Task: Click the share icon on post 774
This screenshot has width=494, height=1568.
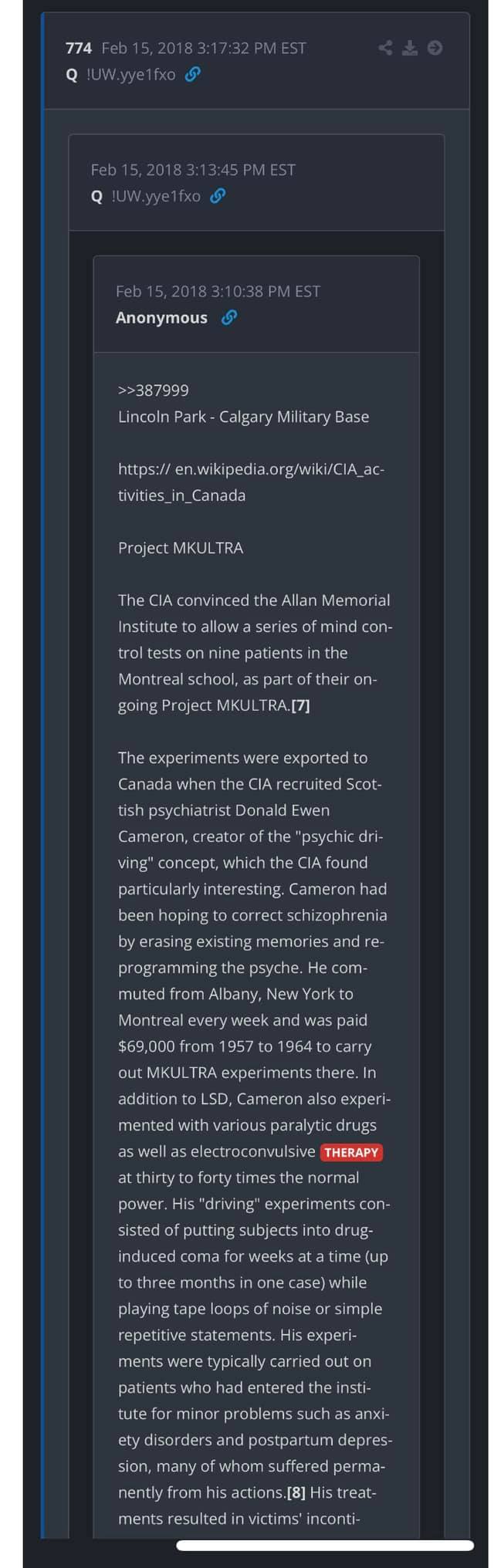Action: [386, 48]
